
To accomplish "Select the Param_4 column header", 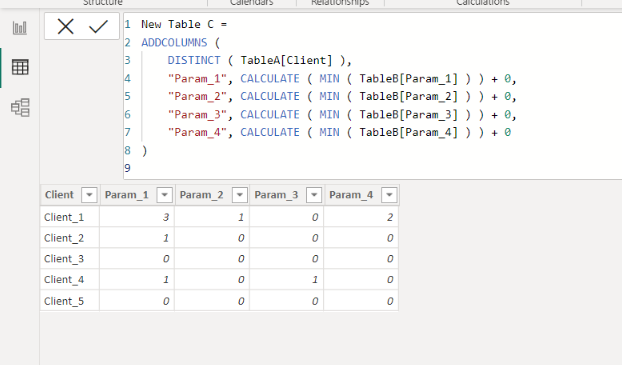I will pyautogui.click(x=351, y=195).
